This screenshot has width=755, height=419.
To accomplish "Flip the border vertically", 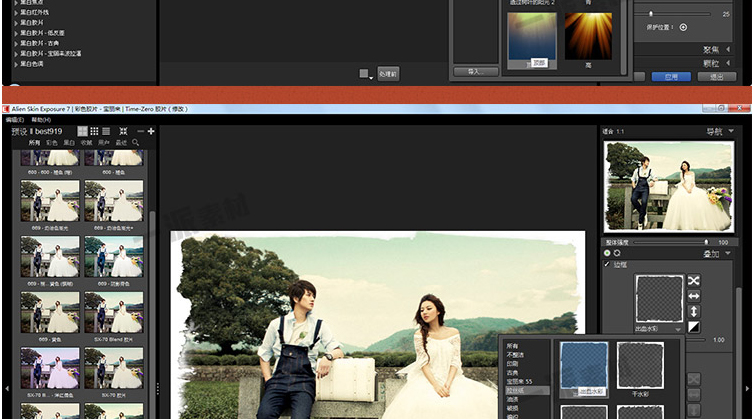I will point(693,311).
